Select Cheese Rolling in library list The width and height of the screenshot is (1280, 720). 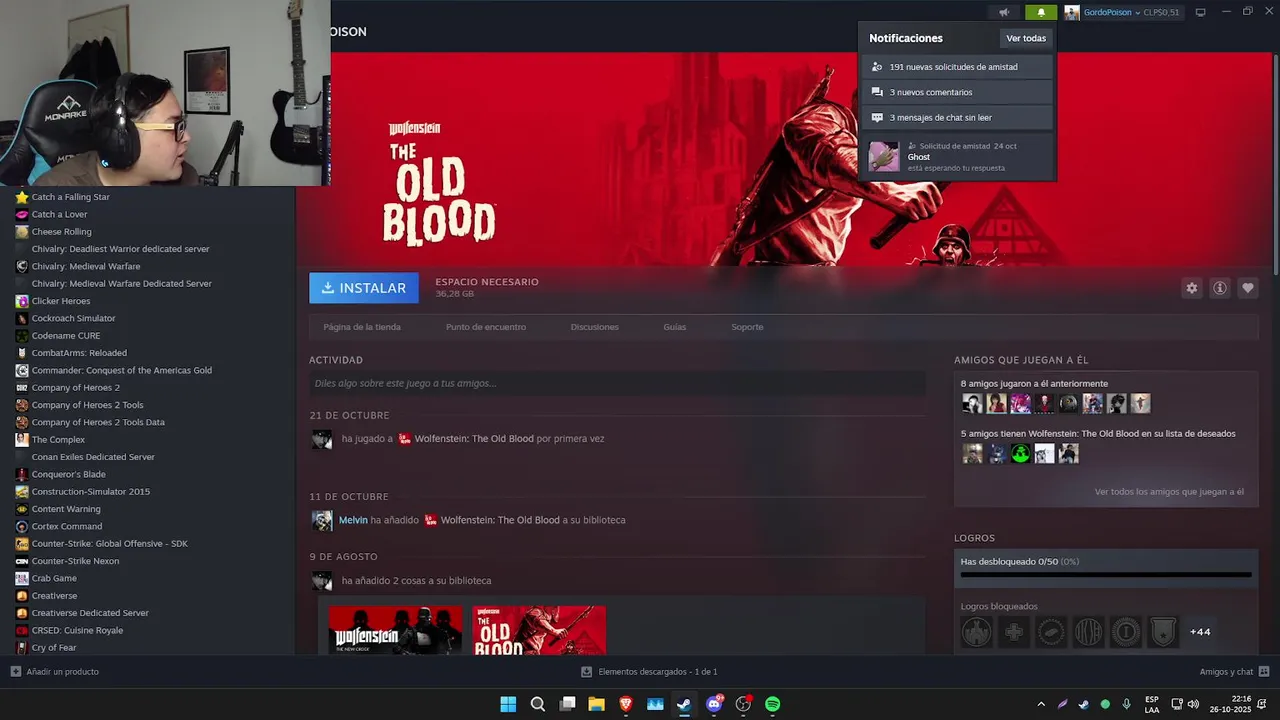point(61,232)
